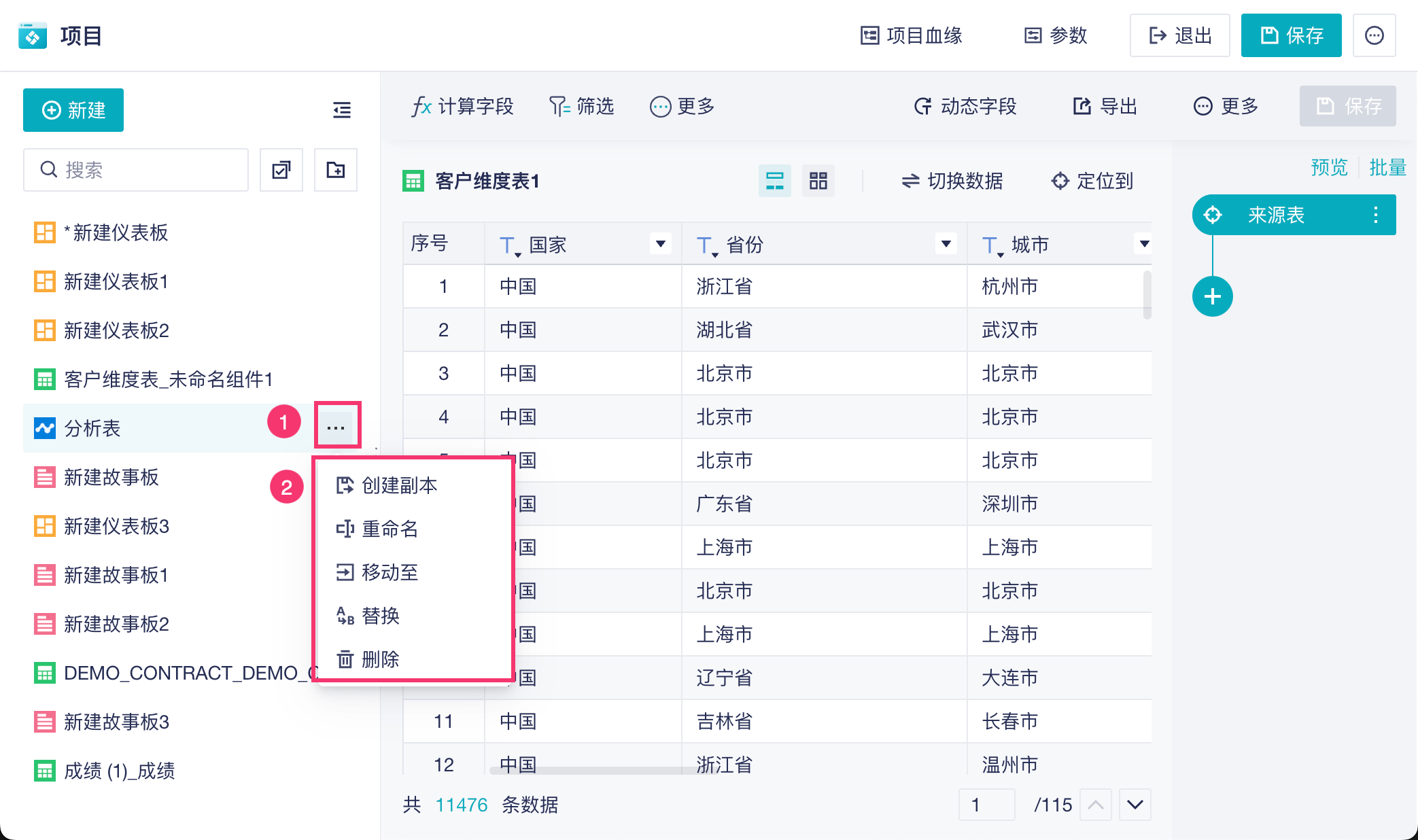Viewport: 1418px width, 840px height.
Task: Toggle 切换数据 data switch
Action: tap(952, 181)
